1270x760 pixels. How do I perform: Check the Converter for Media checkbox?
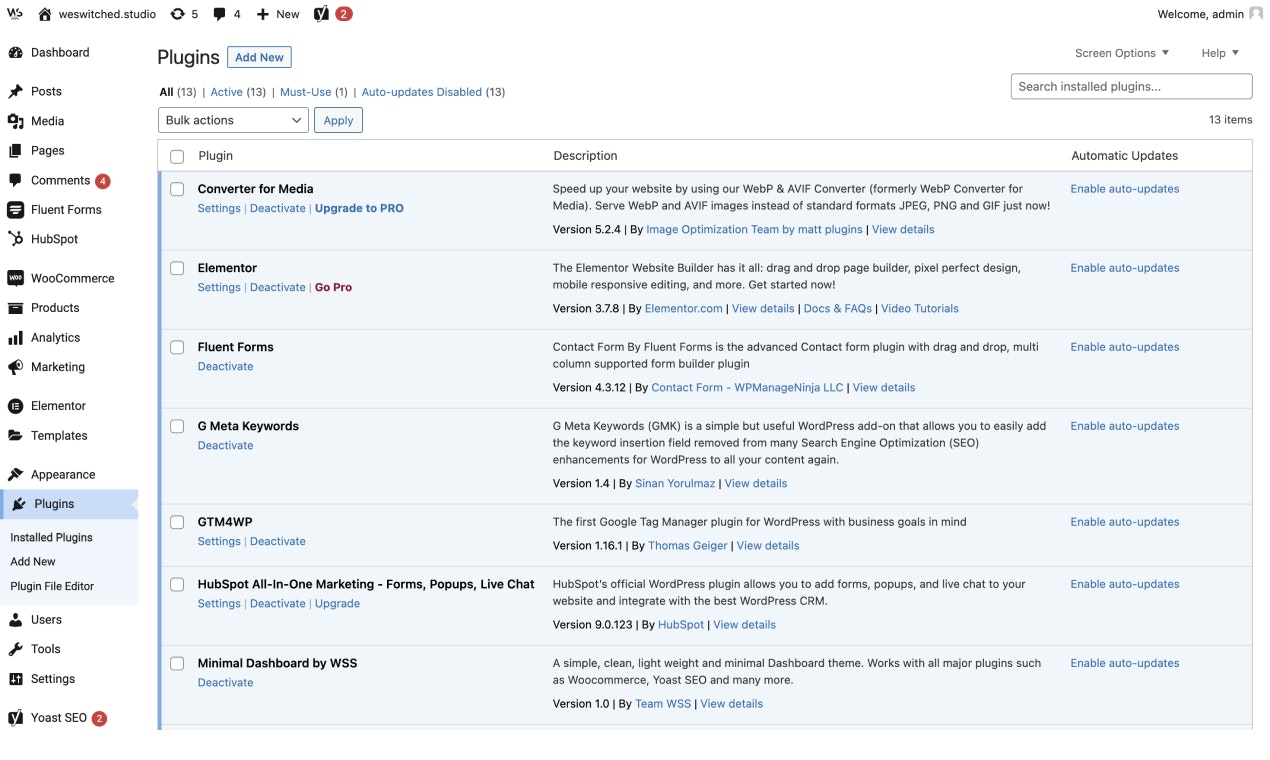(x=177, y=189)
